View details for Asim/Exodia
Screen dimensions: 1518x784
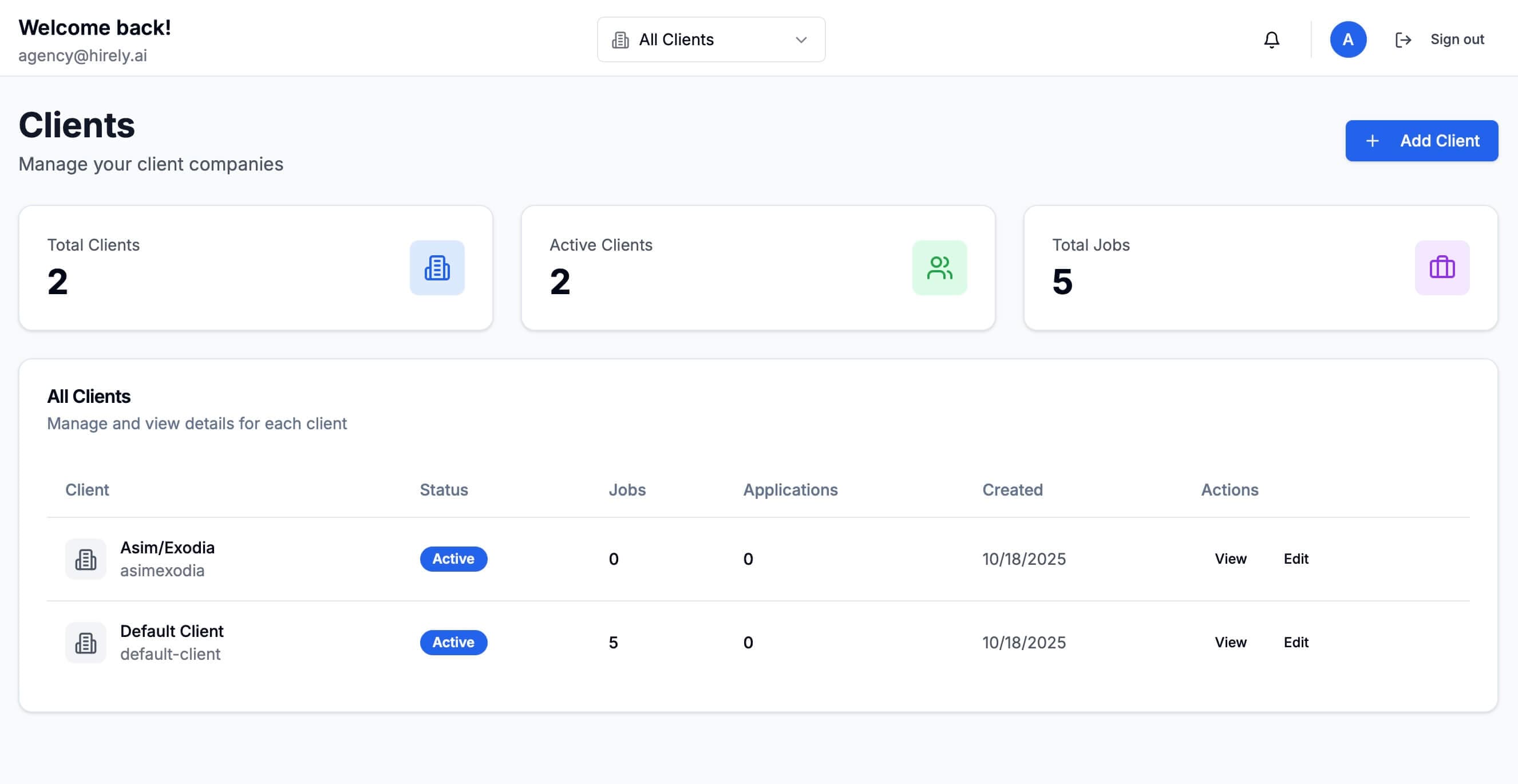point(1231,559)
